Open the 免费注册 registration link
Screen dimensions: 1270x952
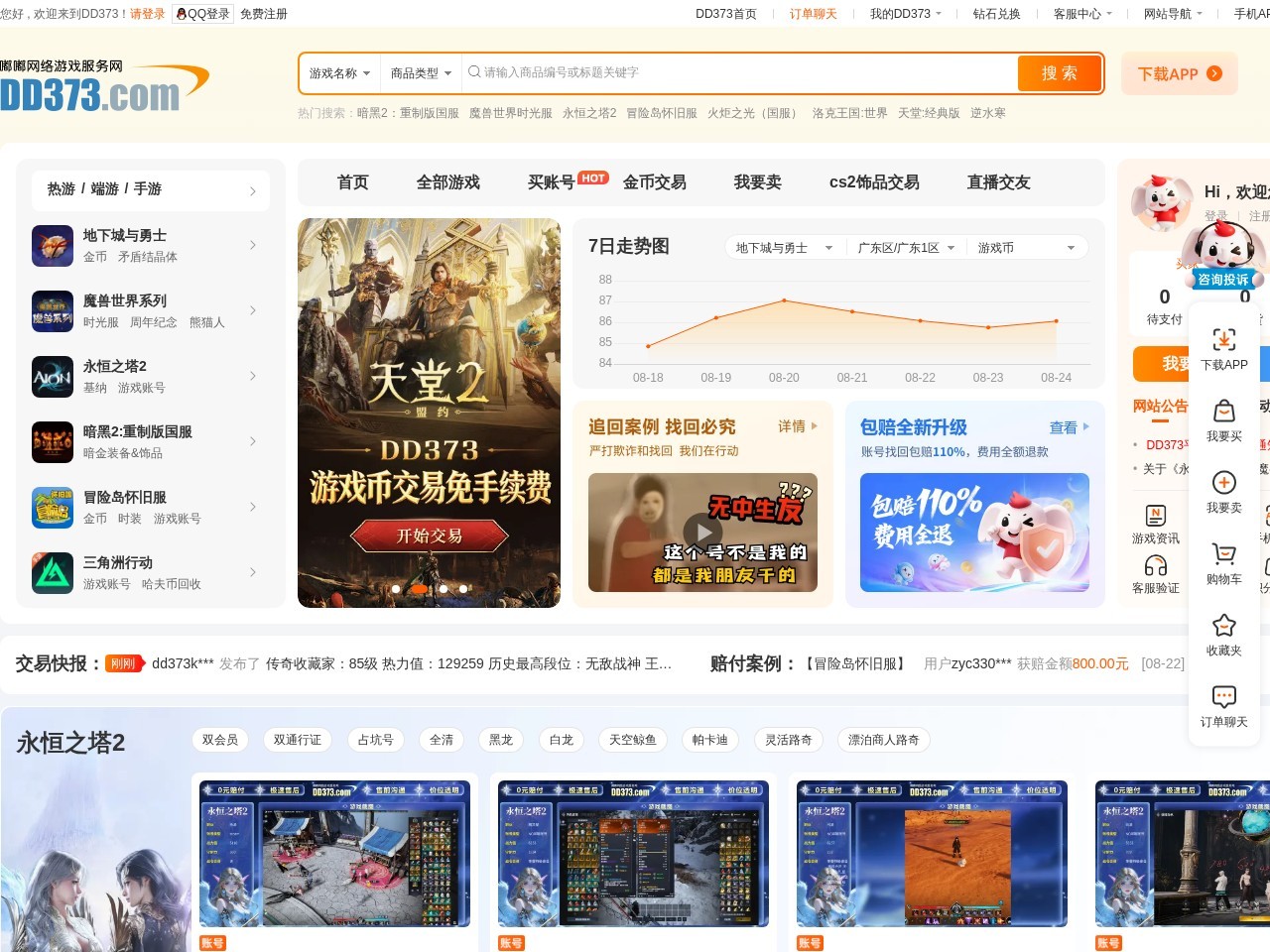click(264, 14)
